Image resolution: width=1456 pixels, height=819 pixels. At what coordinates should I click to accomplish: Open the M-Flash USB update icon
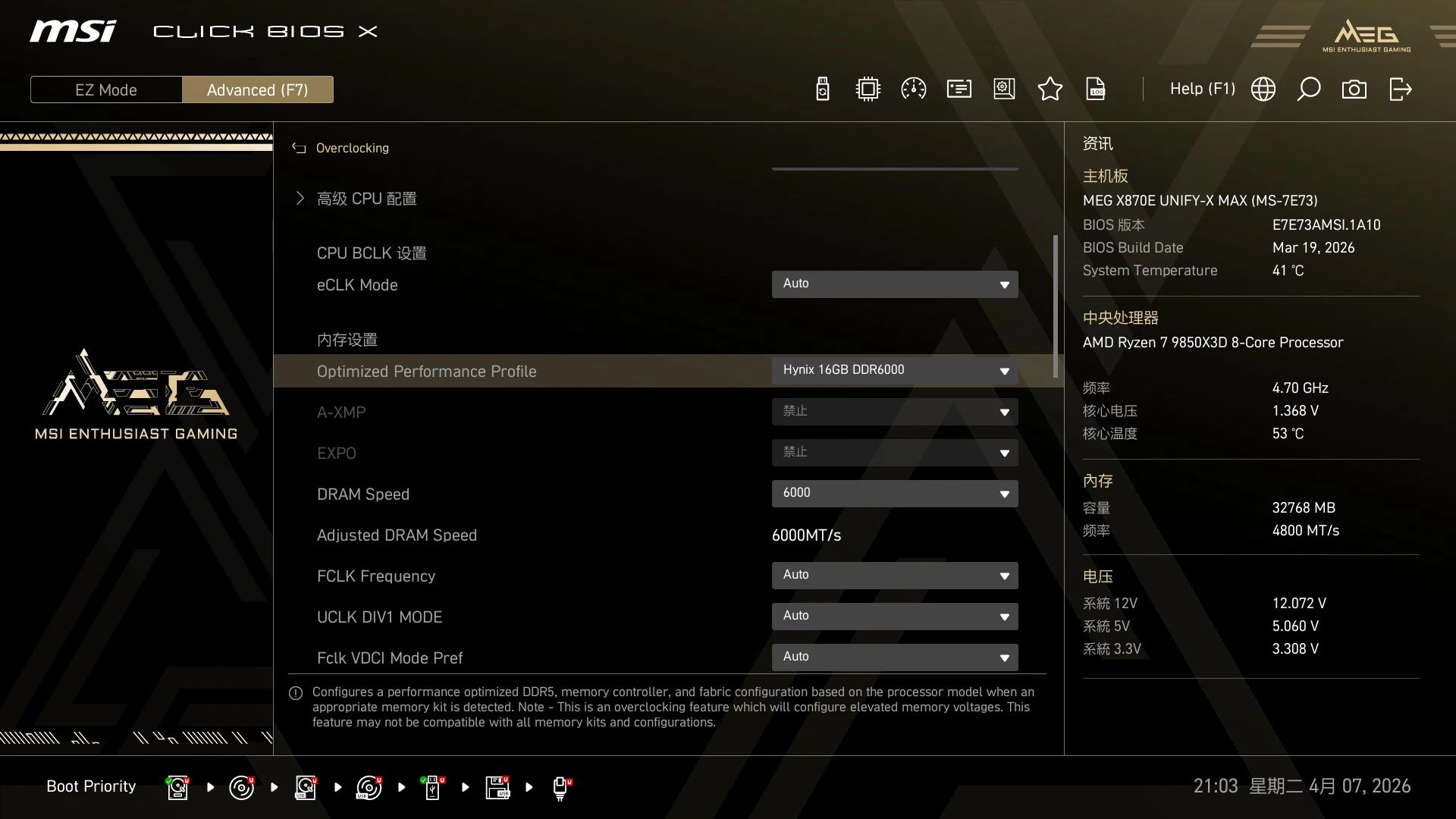click(x=822, y=89)
